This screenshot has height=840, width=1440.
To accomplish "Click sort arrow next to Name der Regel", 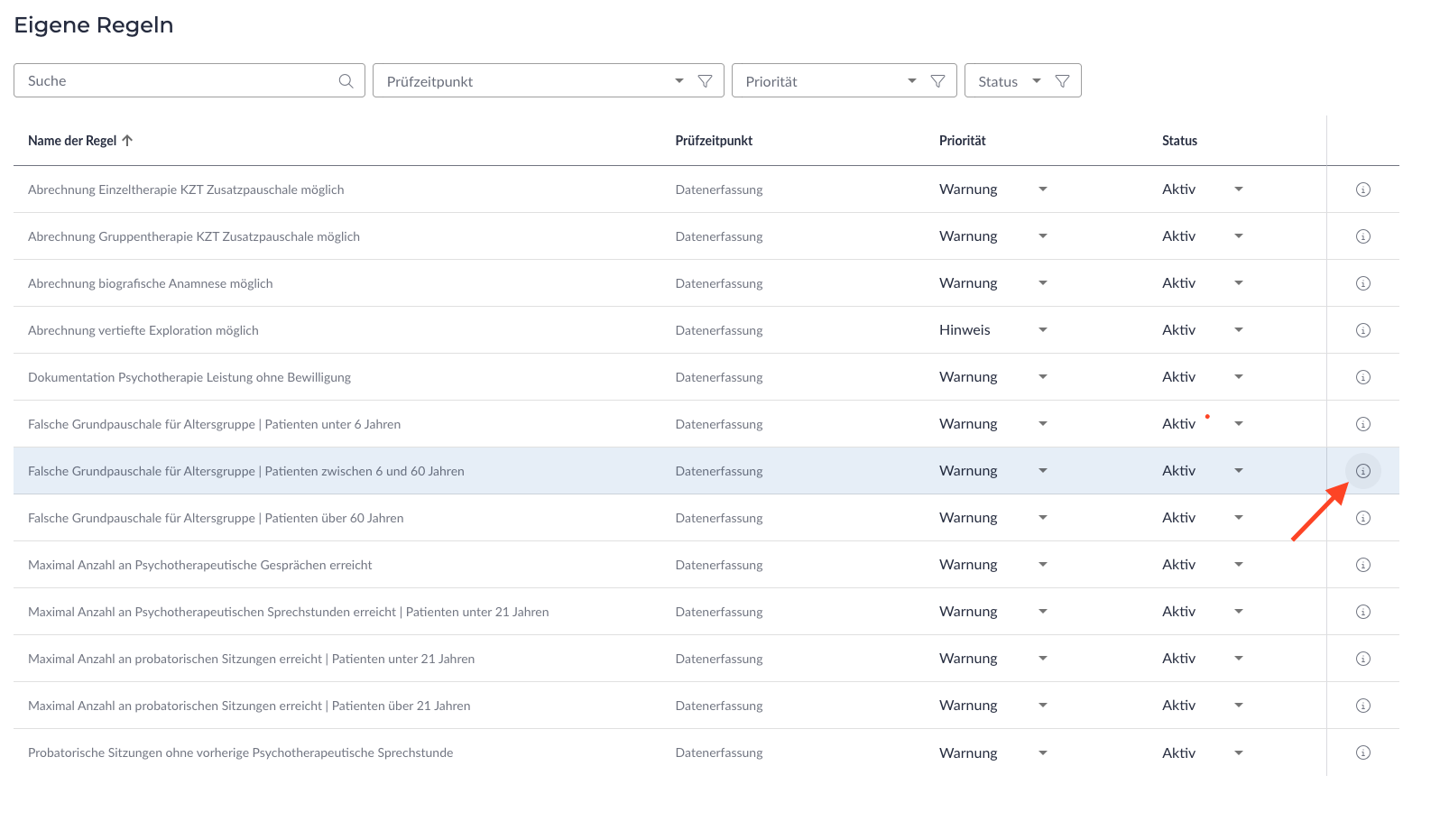I will click(127, 141).
